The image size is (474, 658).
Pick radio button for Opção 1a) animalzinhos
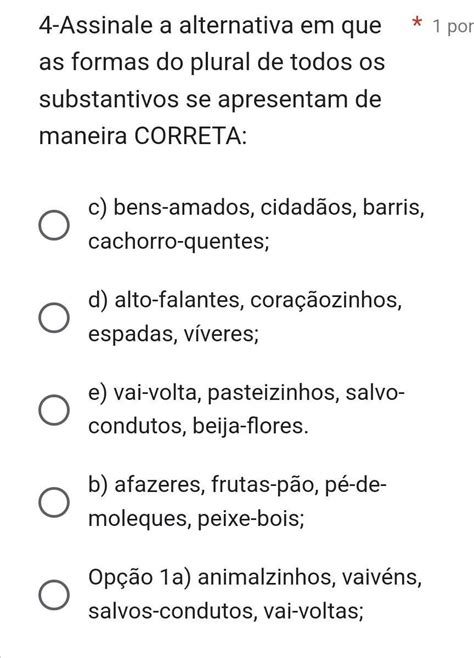[54, 595]
